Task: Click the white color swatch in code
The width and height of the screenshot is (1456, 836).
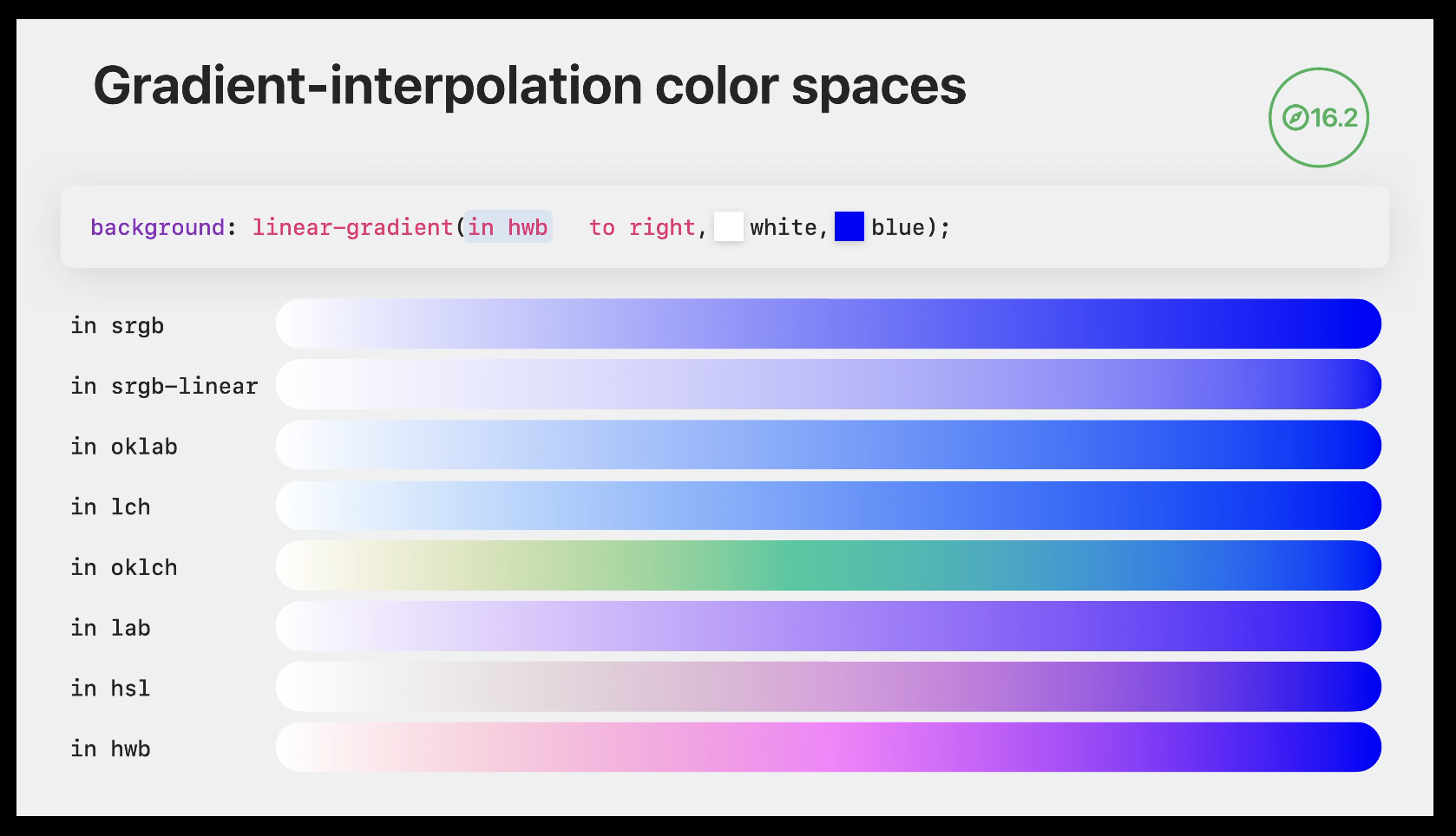Action: coord(728,226)
